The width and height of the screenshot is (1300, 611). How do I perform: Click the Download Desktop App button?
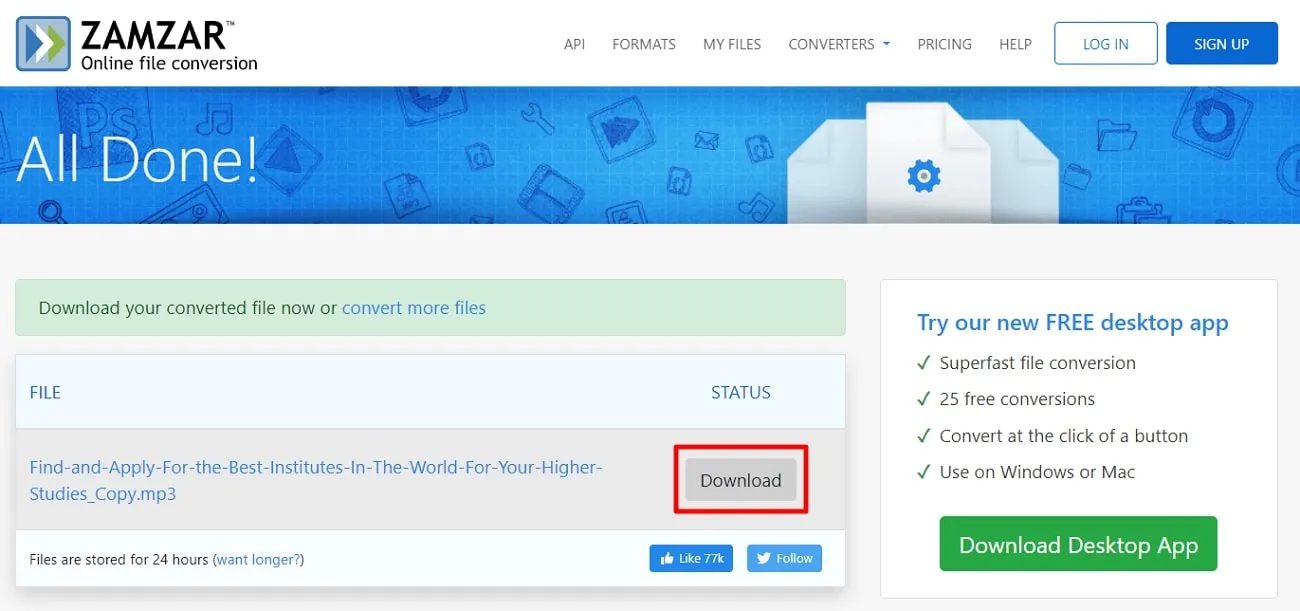coord(1078,544)
